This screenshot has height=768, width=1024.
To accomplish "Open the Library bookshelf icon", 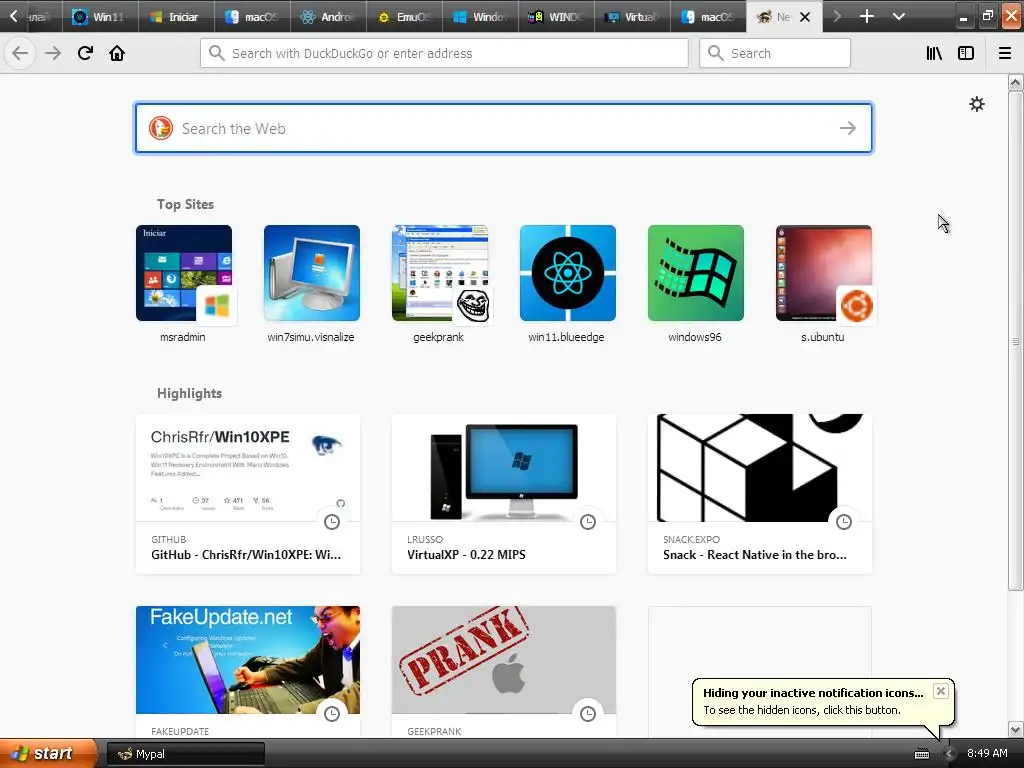I will [934, 53].
